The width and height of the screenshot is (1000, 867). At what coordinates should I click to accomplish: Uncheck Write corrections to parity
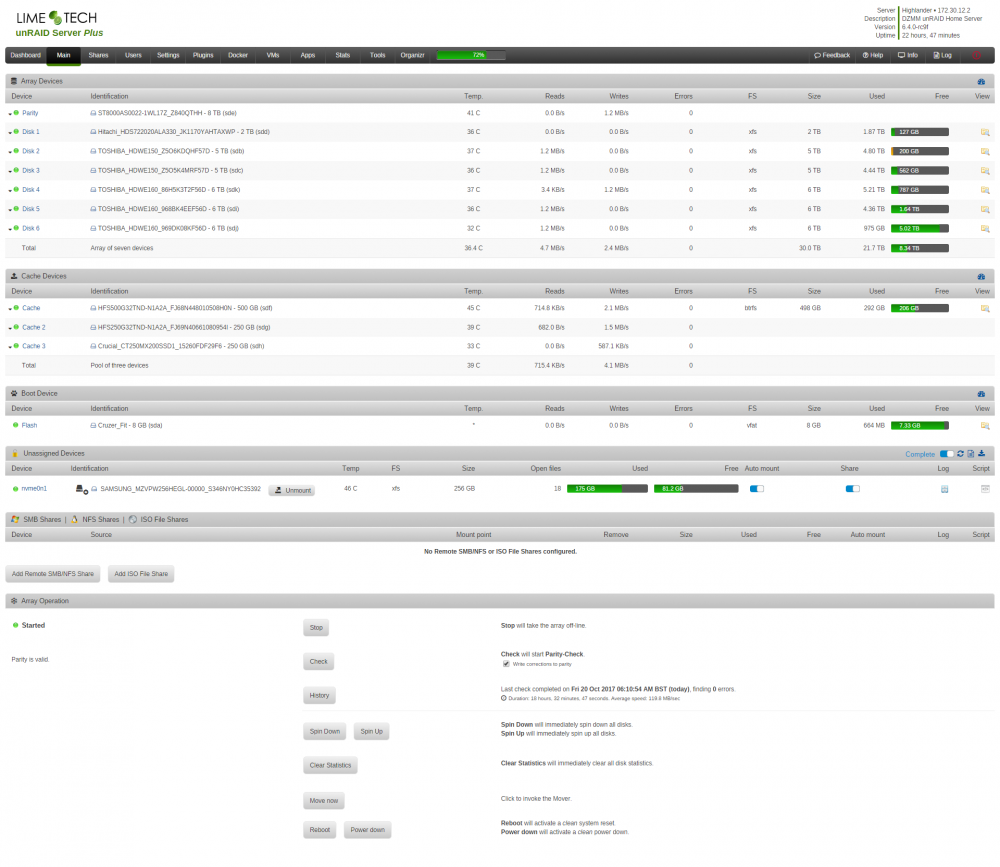click(x=506, y=664)
